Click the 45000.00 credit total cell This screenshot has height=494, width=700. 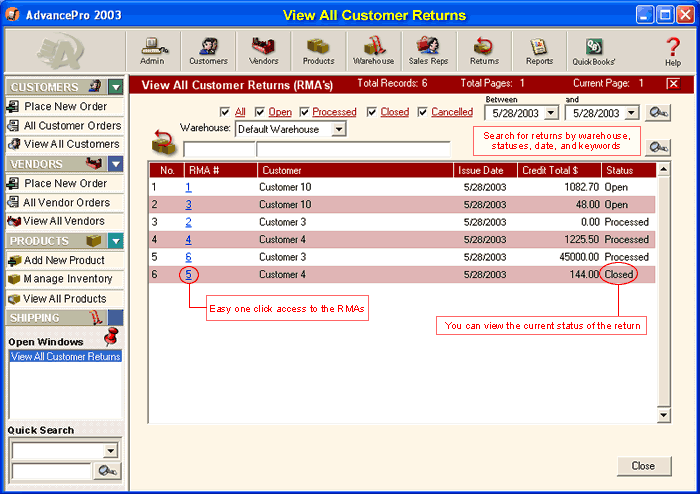(579, 257)
